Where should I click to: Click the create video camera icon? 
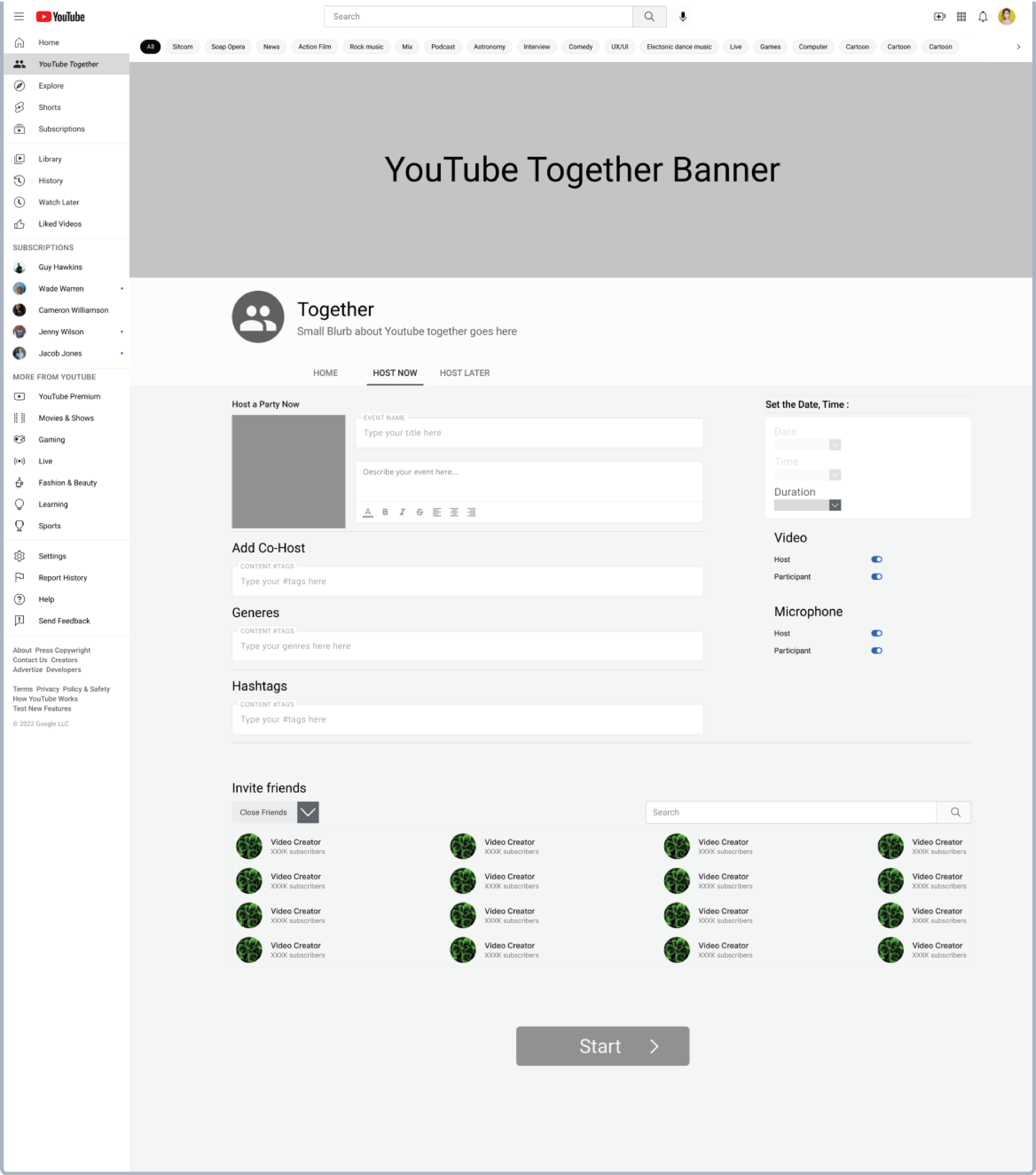(x=939, y=17)
